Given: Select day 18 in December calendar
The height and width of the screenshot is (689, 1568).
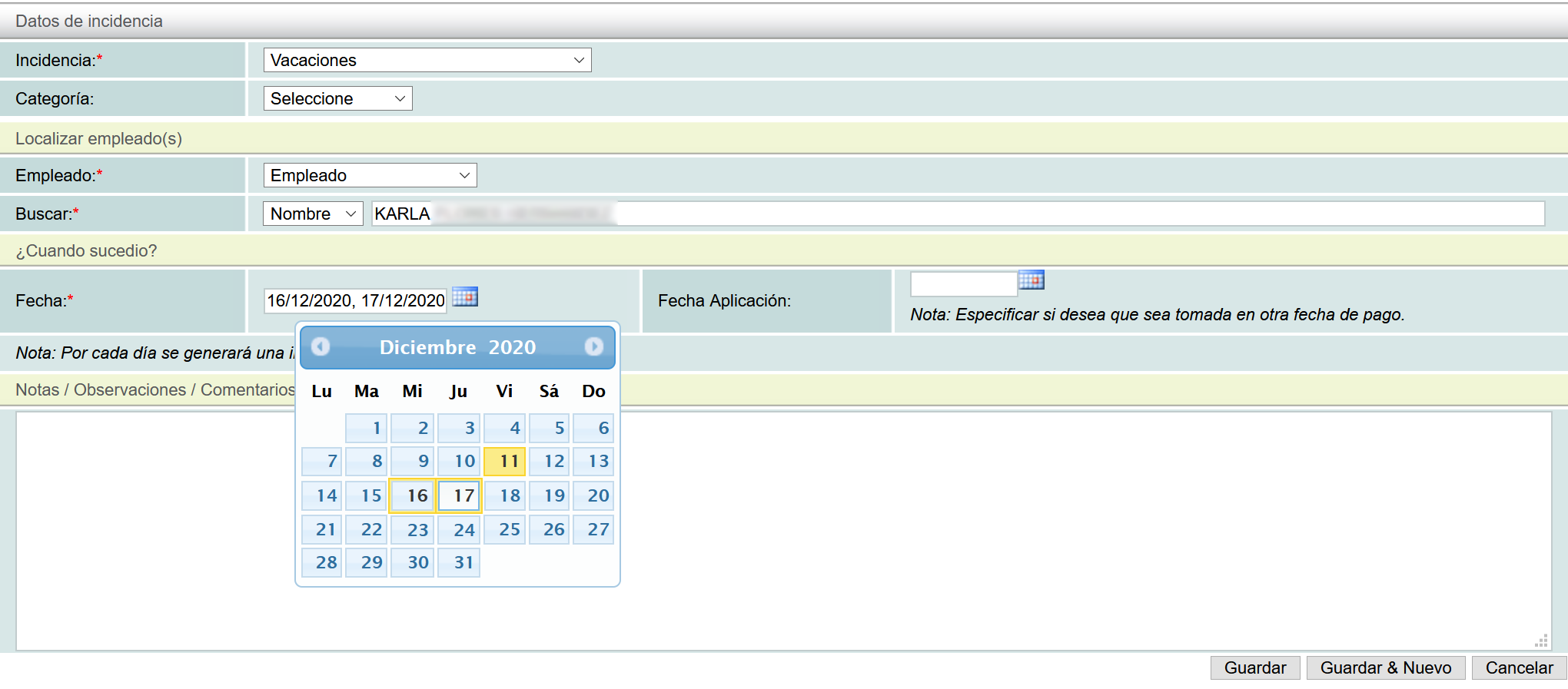Looking at the screenshot, I should [x=505, y=495].
